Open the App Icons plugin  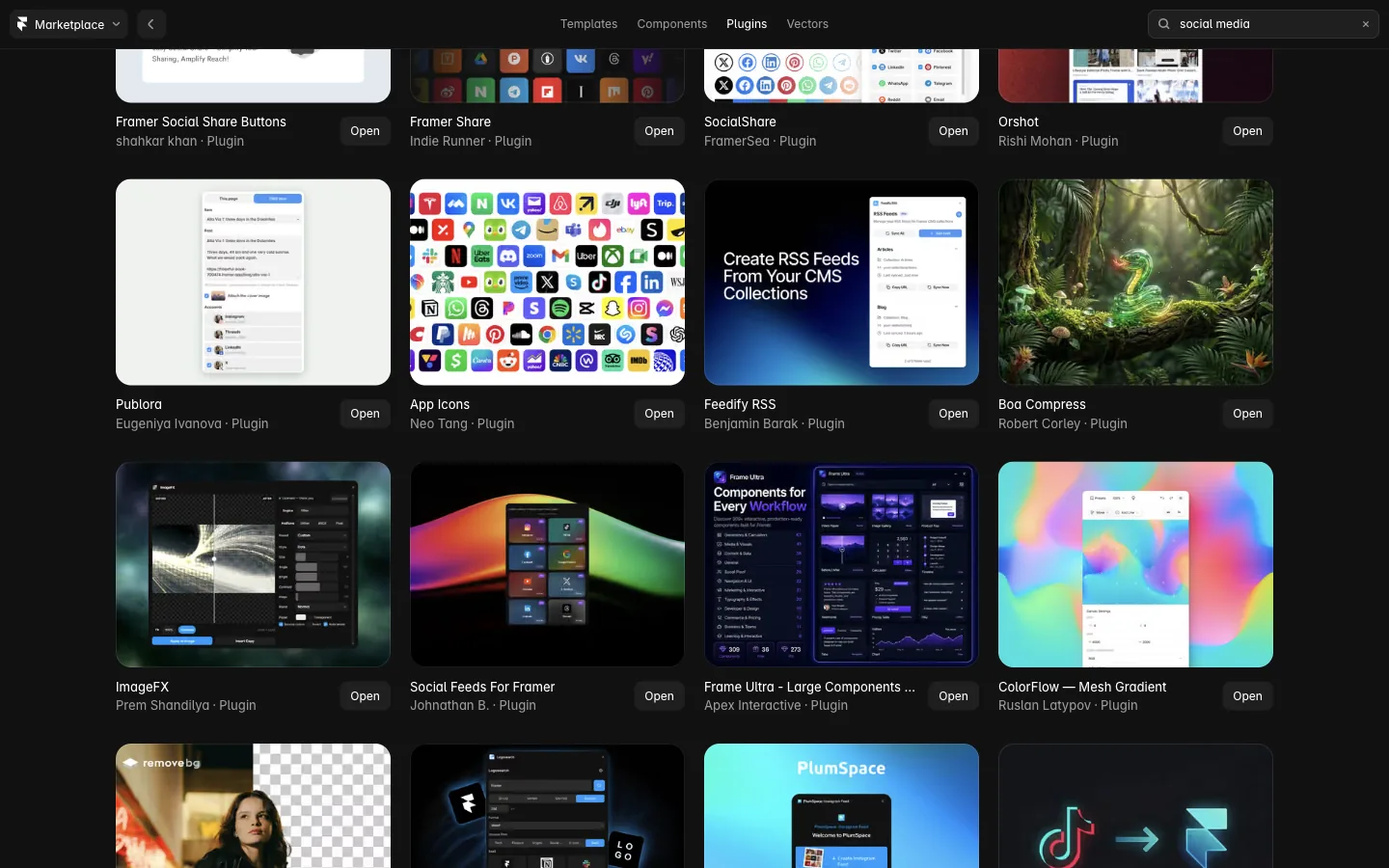pos(659,414)
